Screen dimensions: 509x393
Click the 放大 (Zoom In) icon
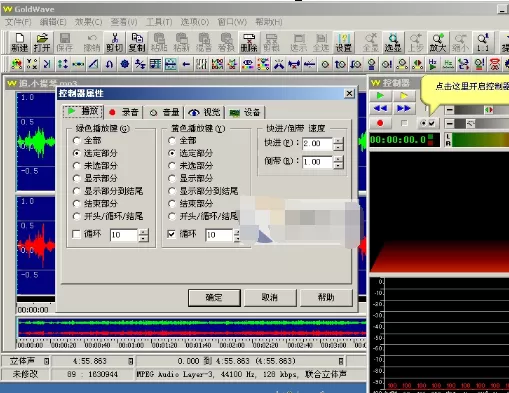pos(438,43)
